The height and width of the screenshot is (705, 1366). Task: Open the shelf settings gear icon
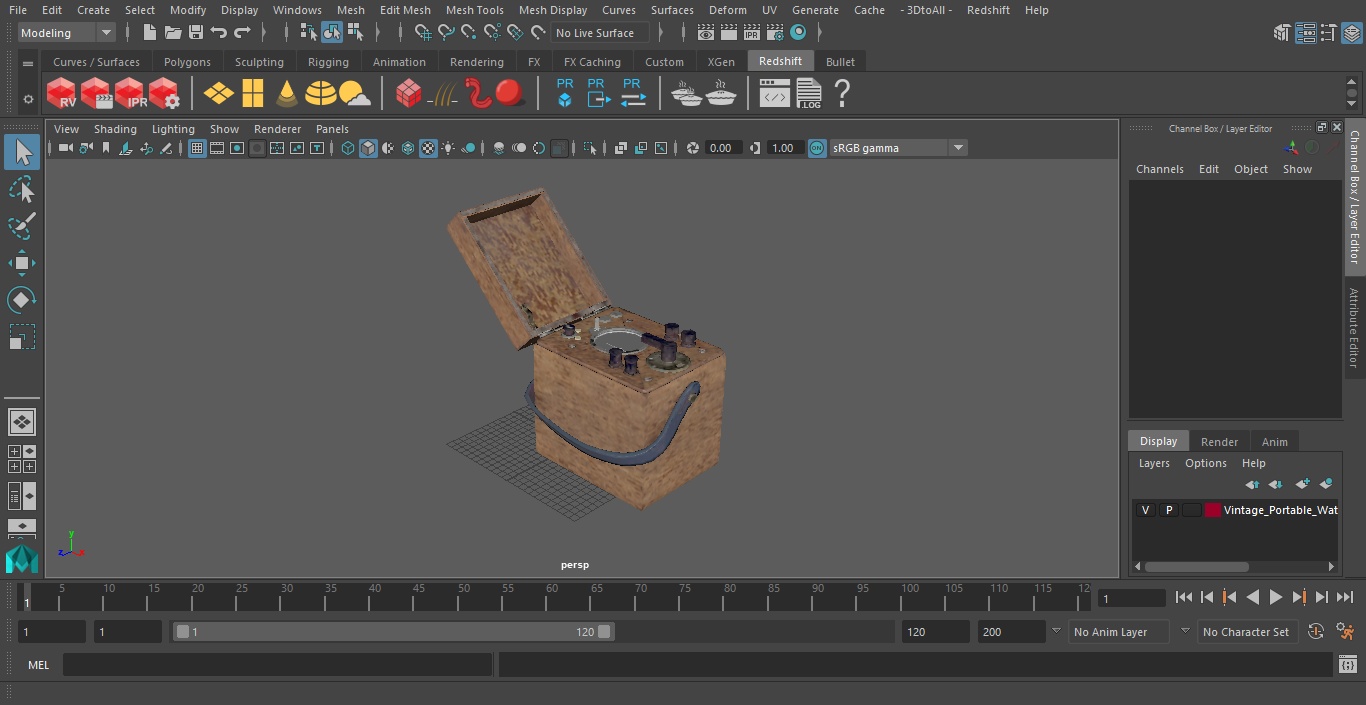[28, 99]
